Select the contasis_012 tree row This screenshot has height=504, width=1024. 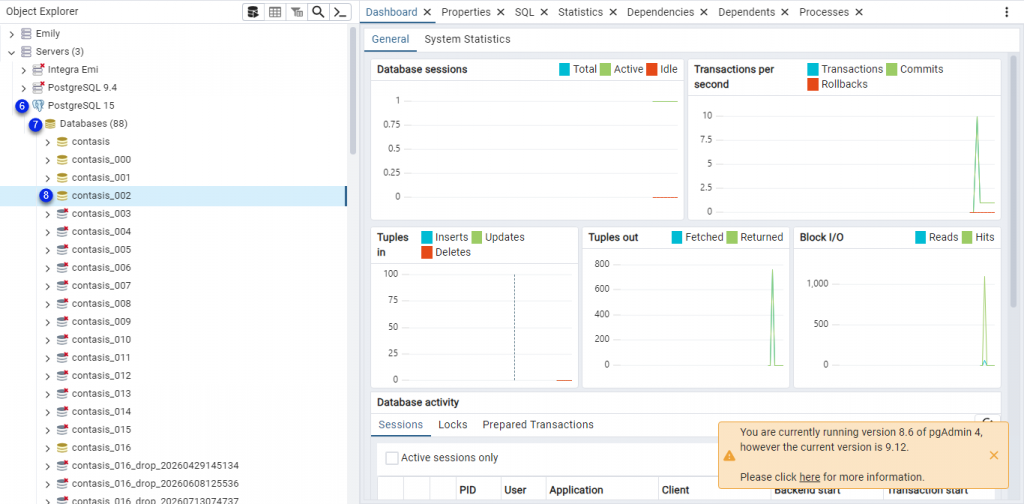tap(173, 375)
